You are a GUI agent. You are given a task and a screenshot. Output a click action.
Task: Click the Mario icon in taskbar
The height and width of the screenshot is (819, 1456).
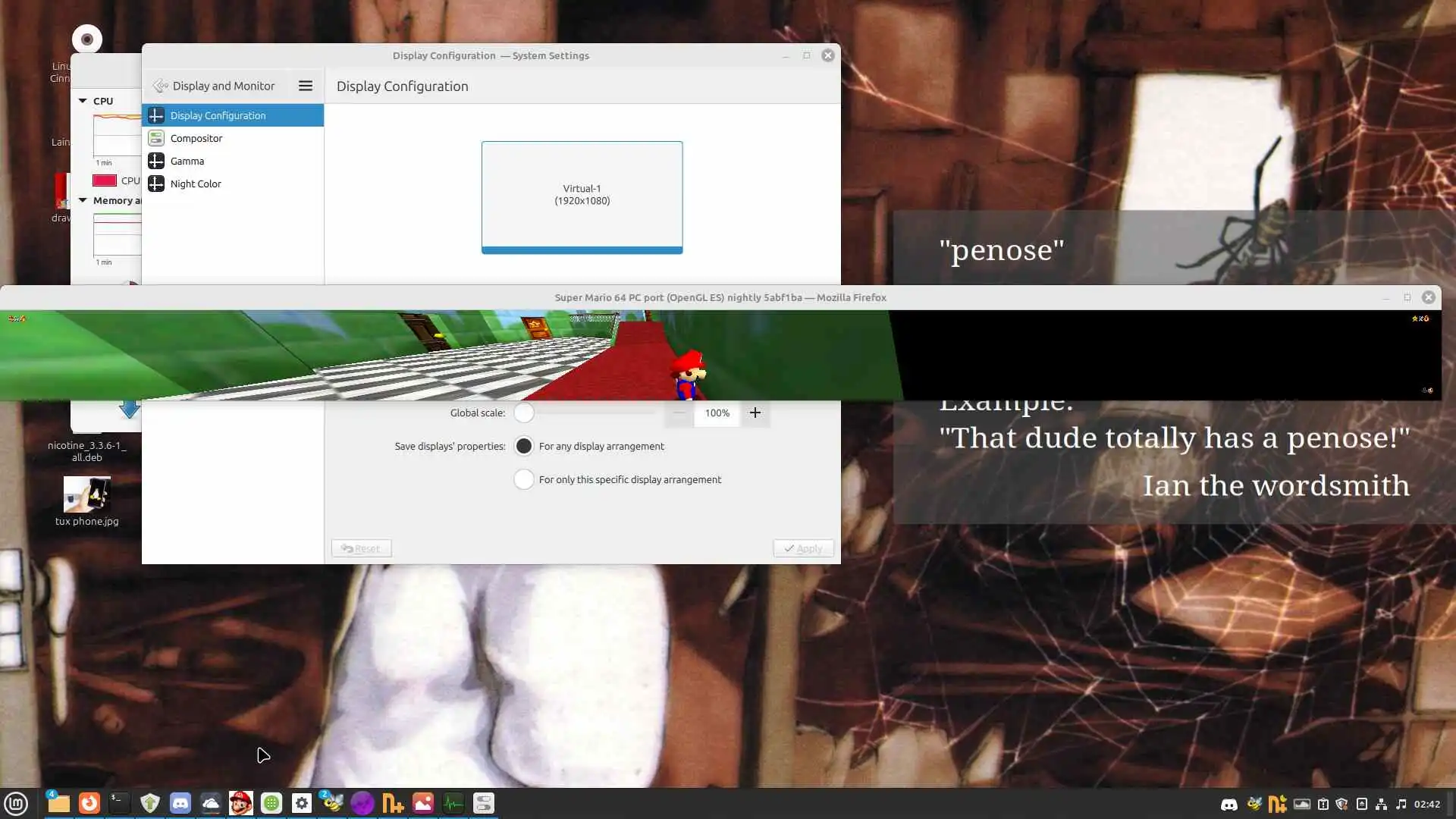(x=241, y=802)
